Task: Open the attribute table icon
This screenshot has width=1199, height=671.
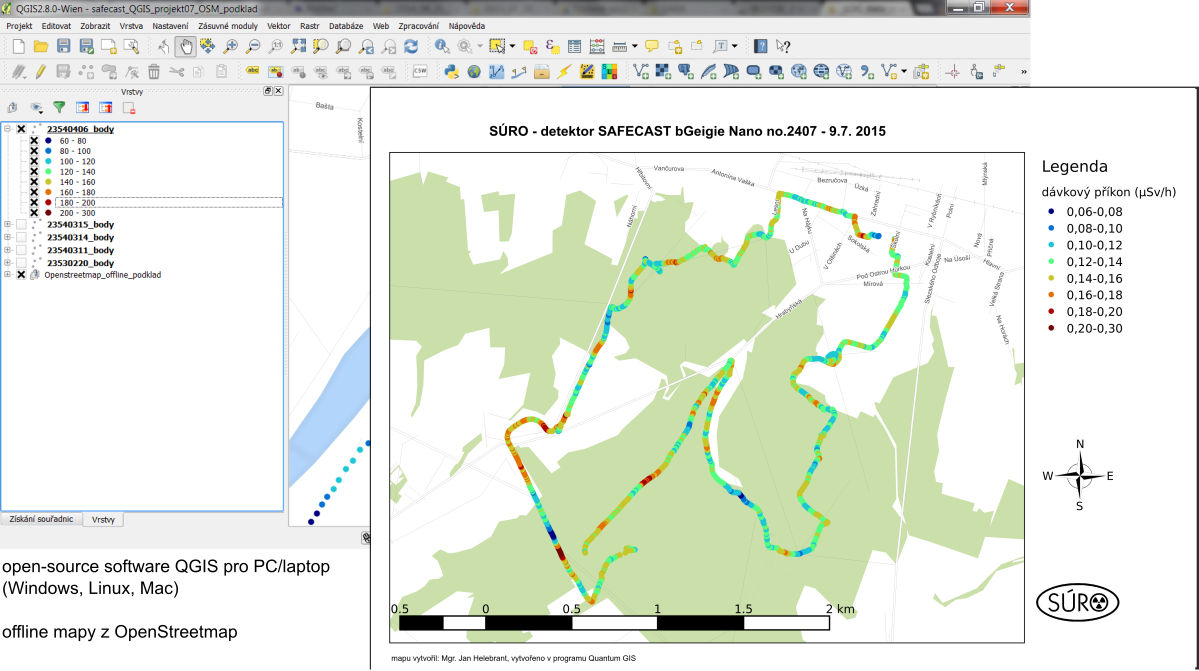Action: [574, 47]
